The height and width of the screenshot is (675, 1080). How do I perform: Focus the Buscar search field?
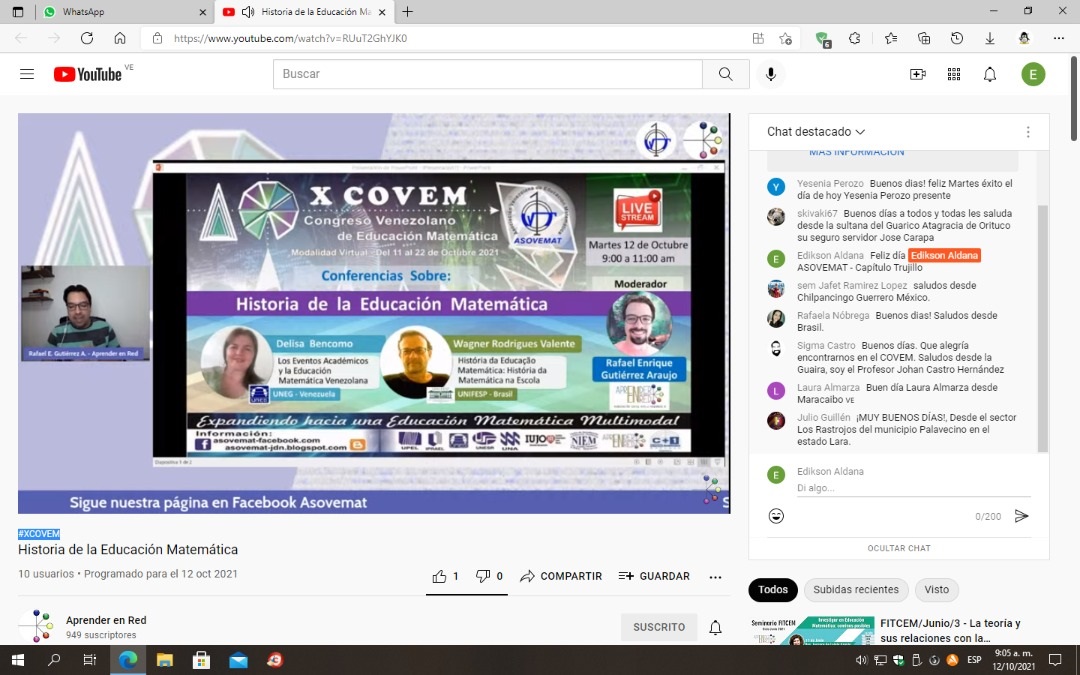[488, 74]
